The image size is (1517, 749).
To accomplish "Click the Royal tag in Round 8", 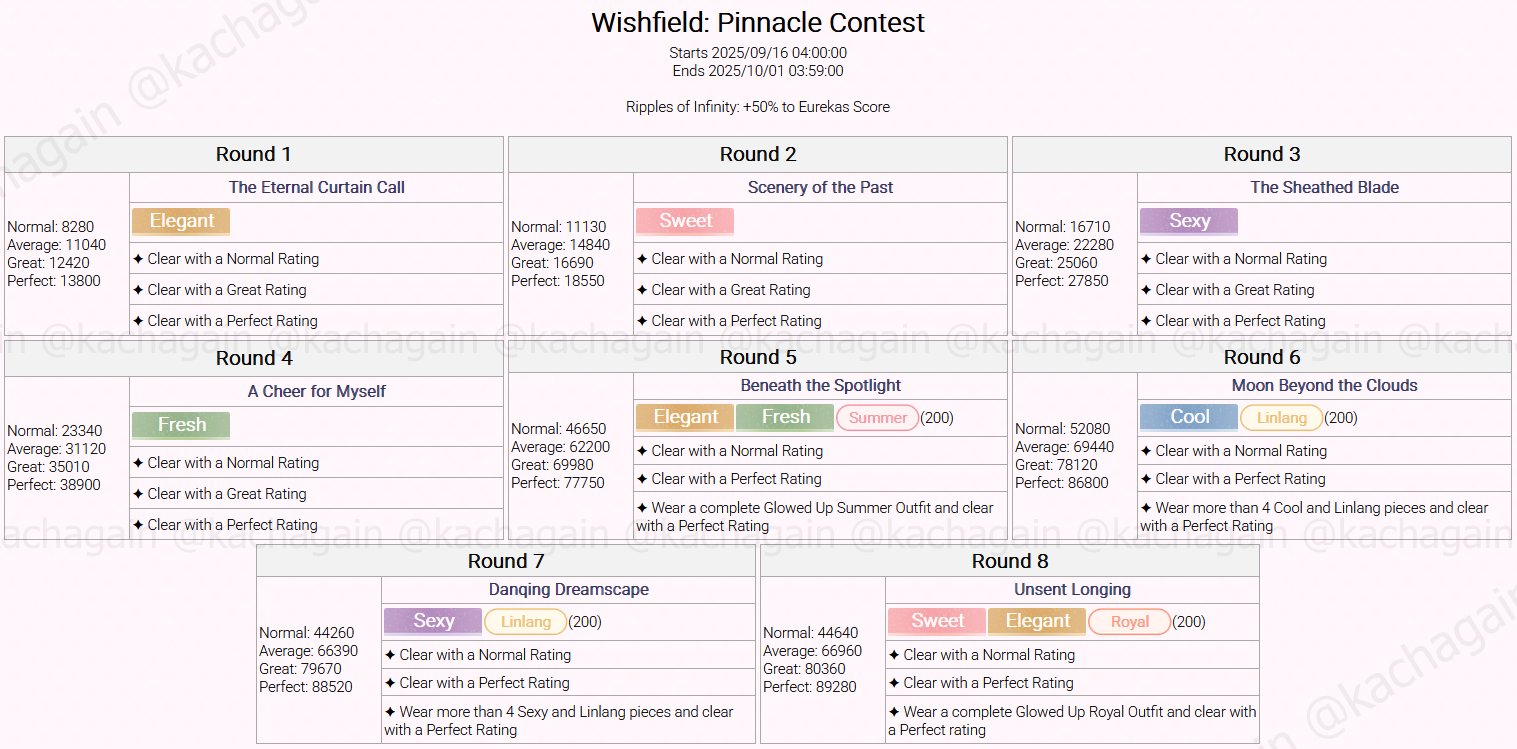I will click(x=1129, y=622).
